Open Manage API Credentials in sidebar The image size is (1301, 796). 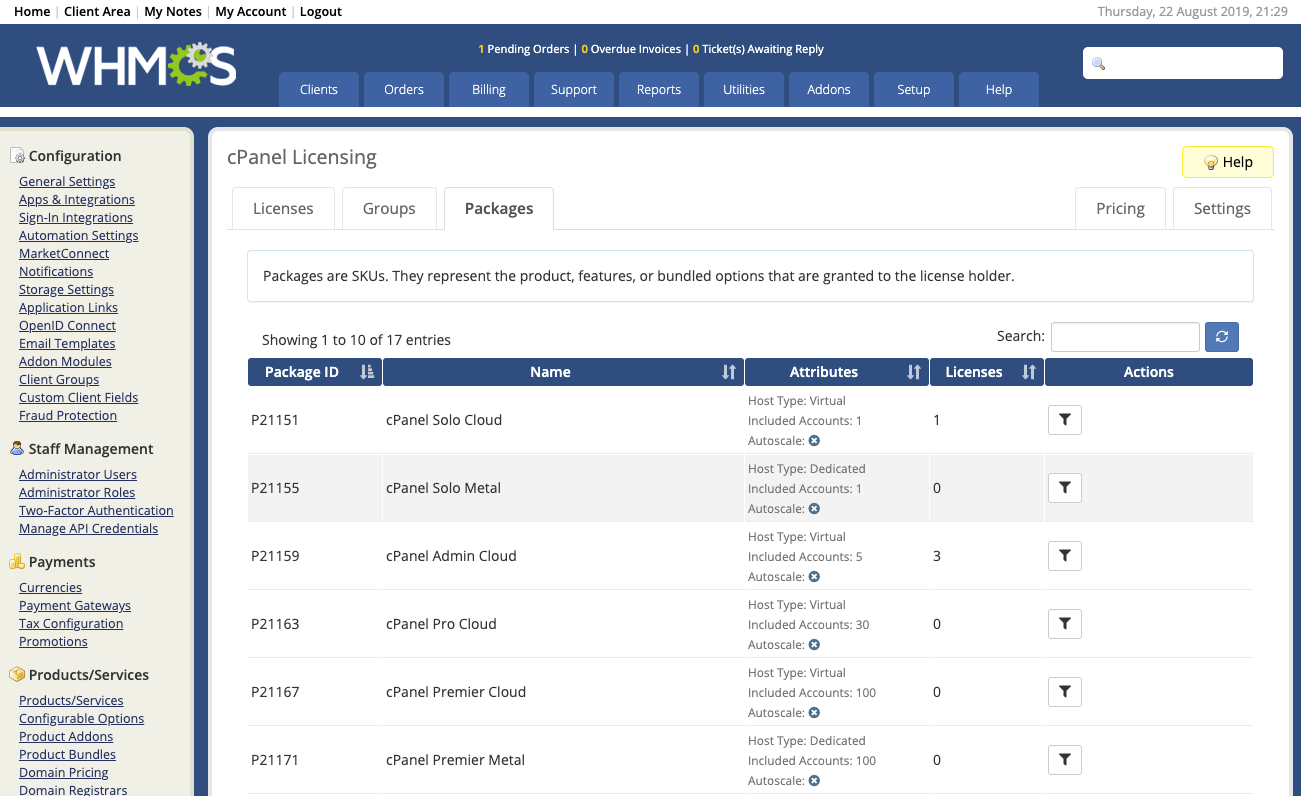point(88,528)
